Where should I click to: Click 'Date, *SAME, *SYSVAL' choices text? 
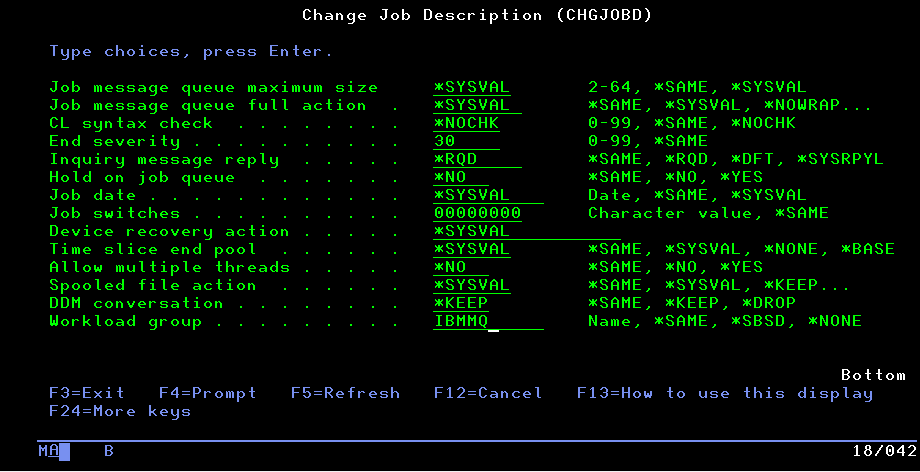[x=697, y=195]
